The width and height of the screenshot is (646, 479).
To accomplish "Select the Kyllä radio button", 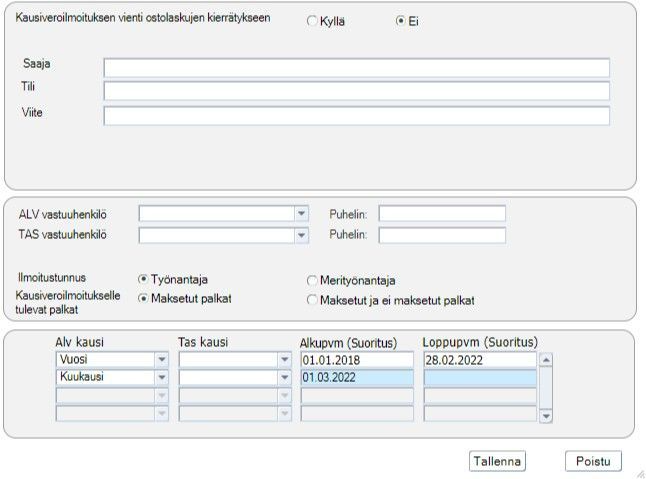I will [x=312, y=21].
